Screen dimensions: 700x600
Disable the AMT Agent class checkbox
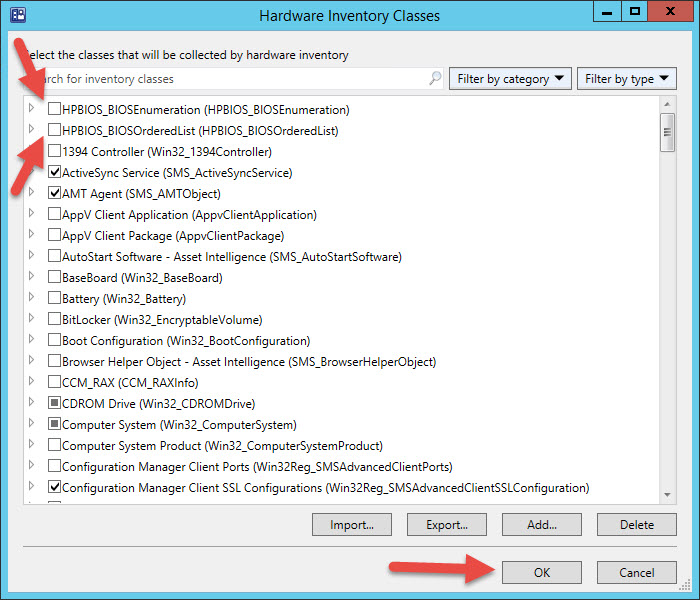(x=54, y=194)
